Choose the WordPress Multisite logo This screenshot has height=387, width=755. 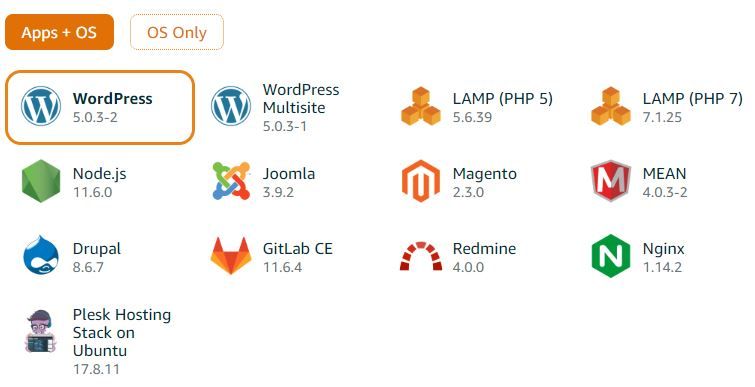click(x=231, y=106)
